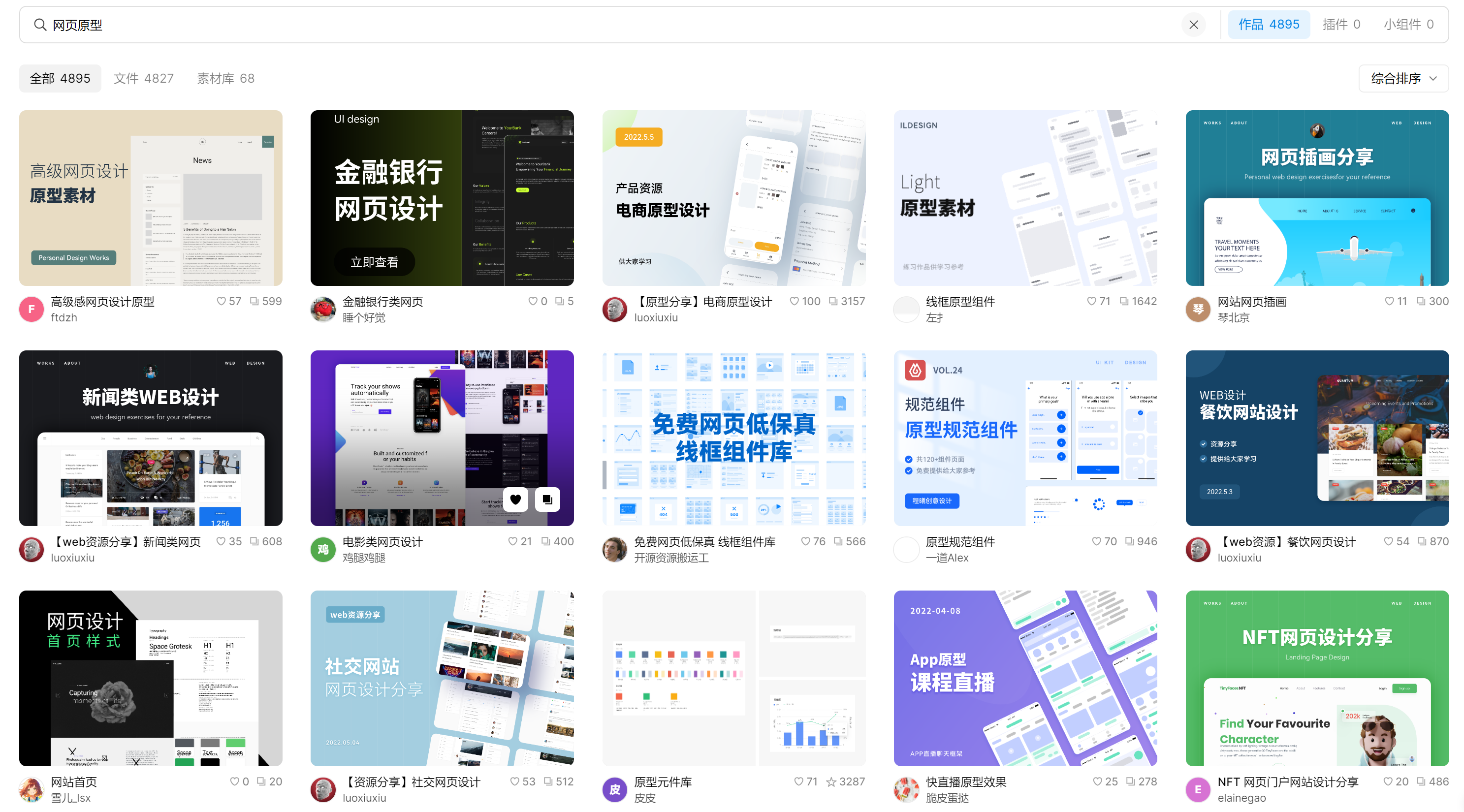Like 【原型分享】电商原型设计 via heart icon
The width and height of the screenshot is (1464, 812).
(x=794, y=301)
